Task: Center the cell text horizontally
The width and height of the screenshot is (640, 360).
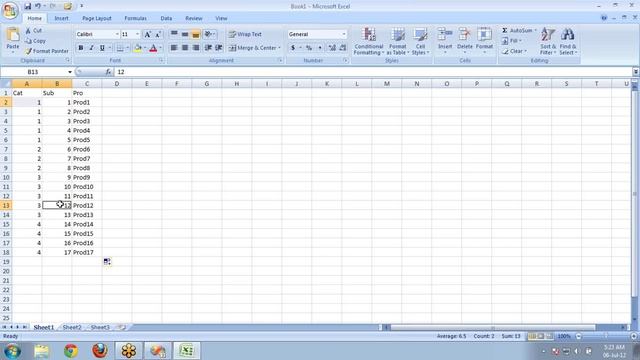Action: 185,48
